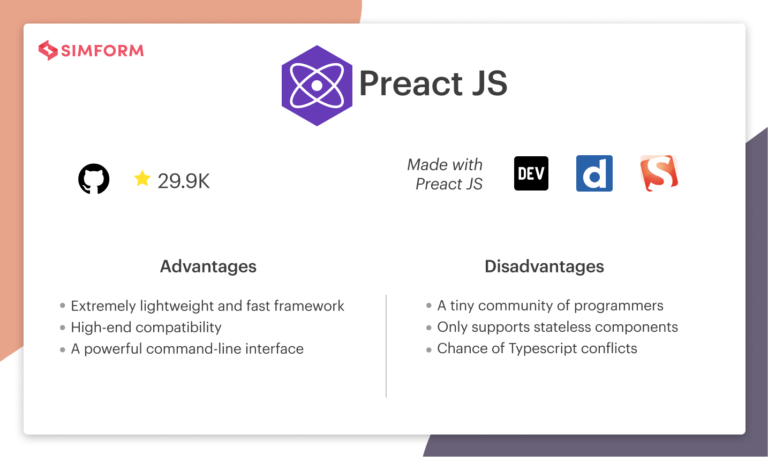
Task: Select the blue letter d logo
Action: tap(594, 173)
